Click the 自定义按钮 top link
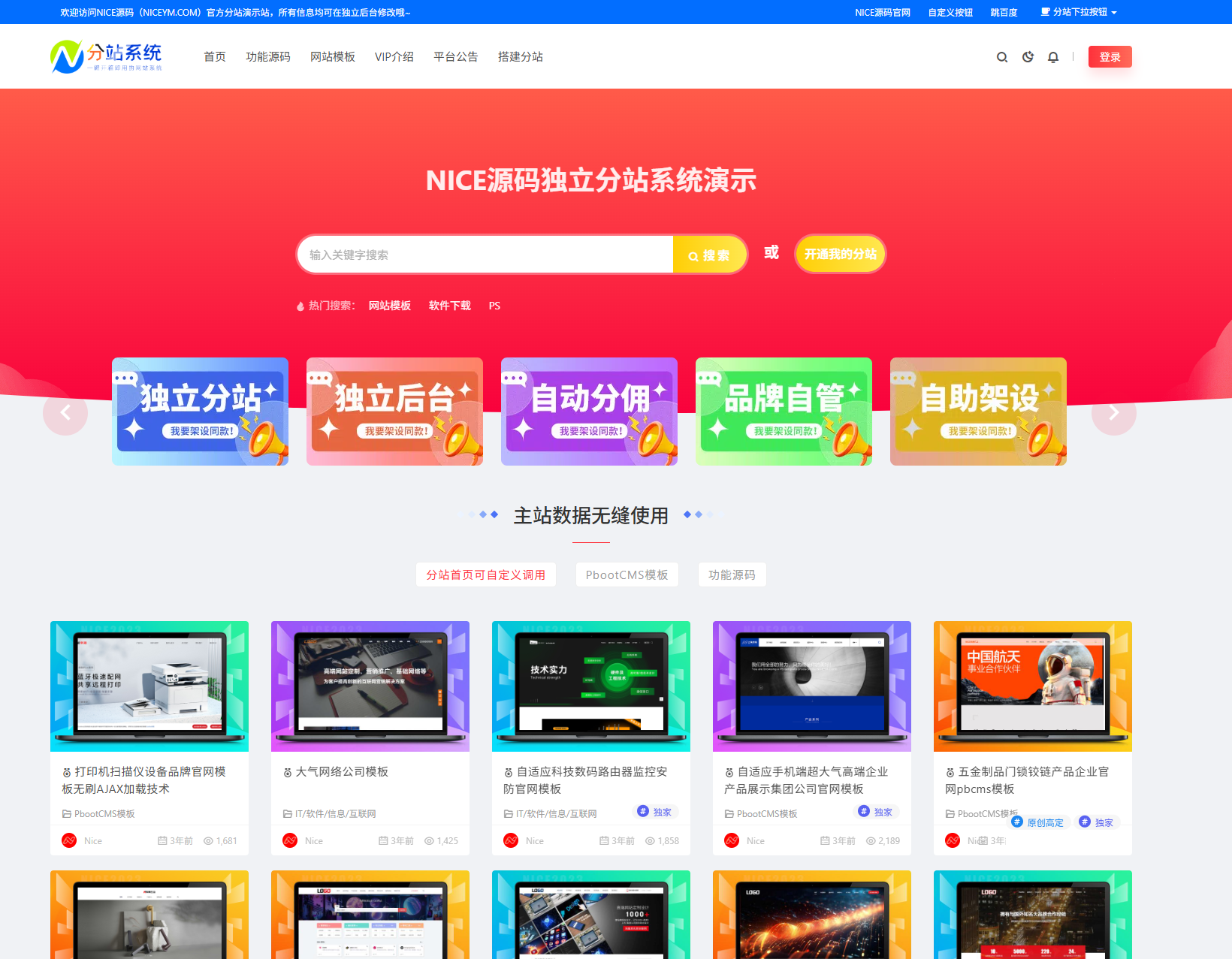Screen dimensions: 1232x959 [x=950, y=12]
